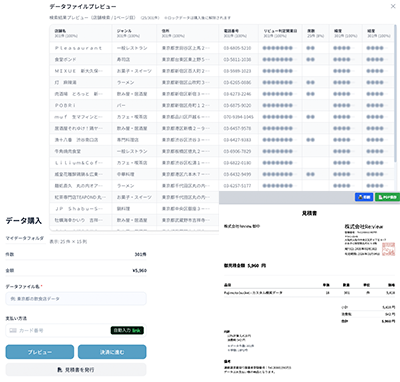Click the 決済に進む button

point(112,352)
